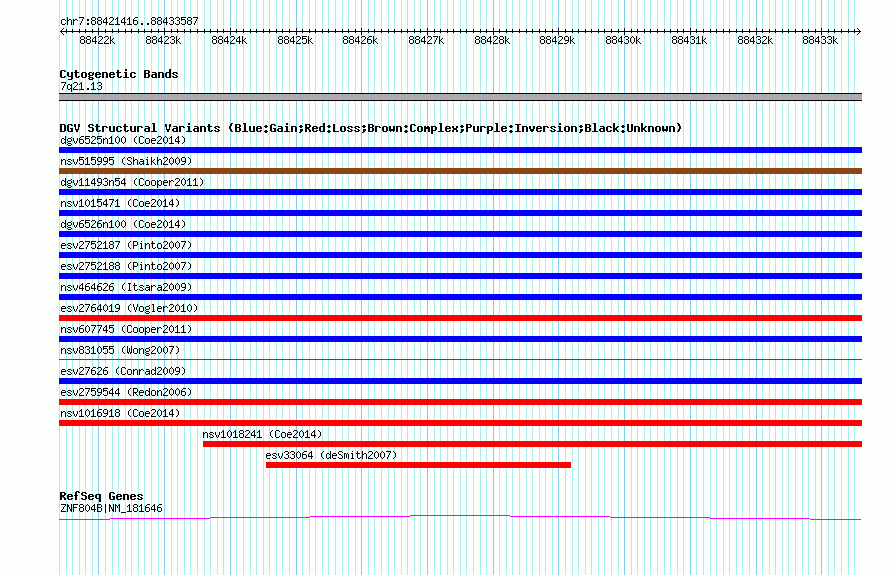
Task: Select the red bar under nsv1018241
Action: pyautogui.click(x=532, y=444)
